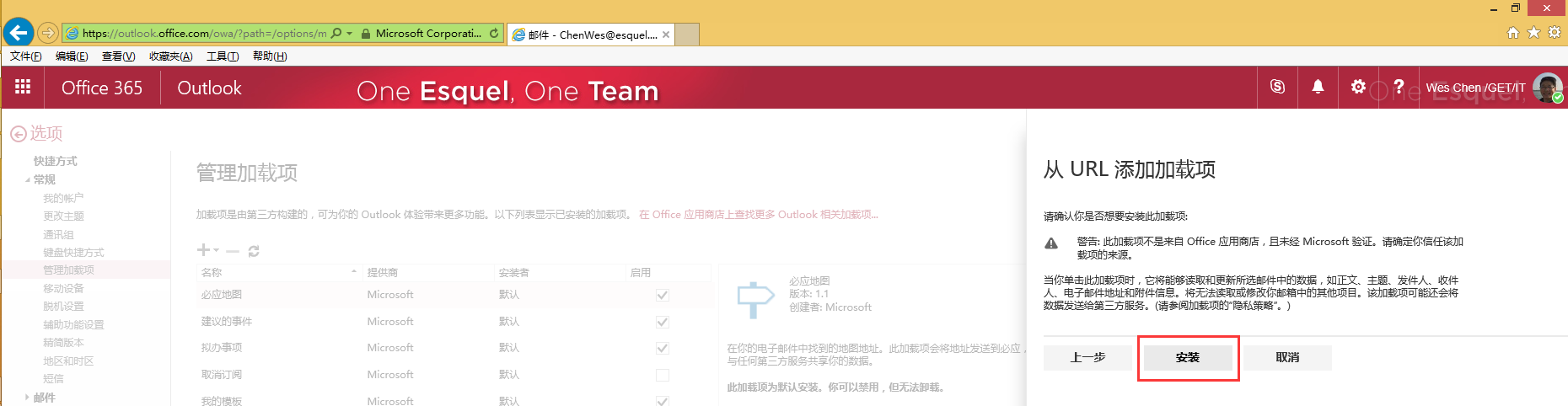Click the browser back arrow button

point(19,33)
